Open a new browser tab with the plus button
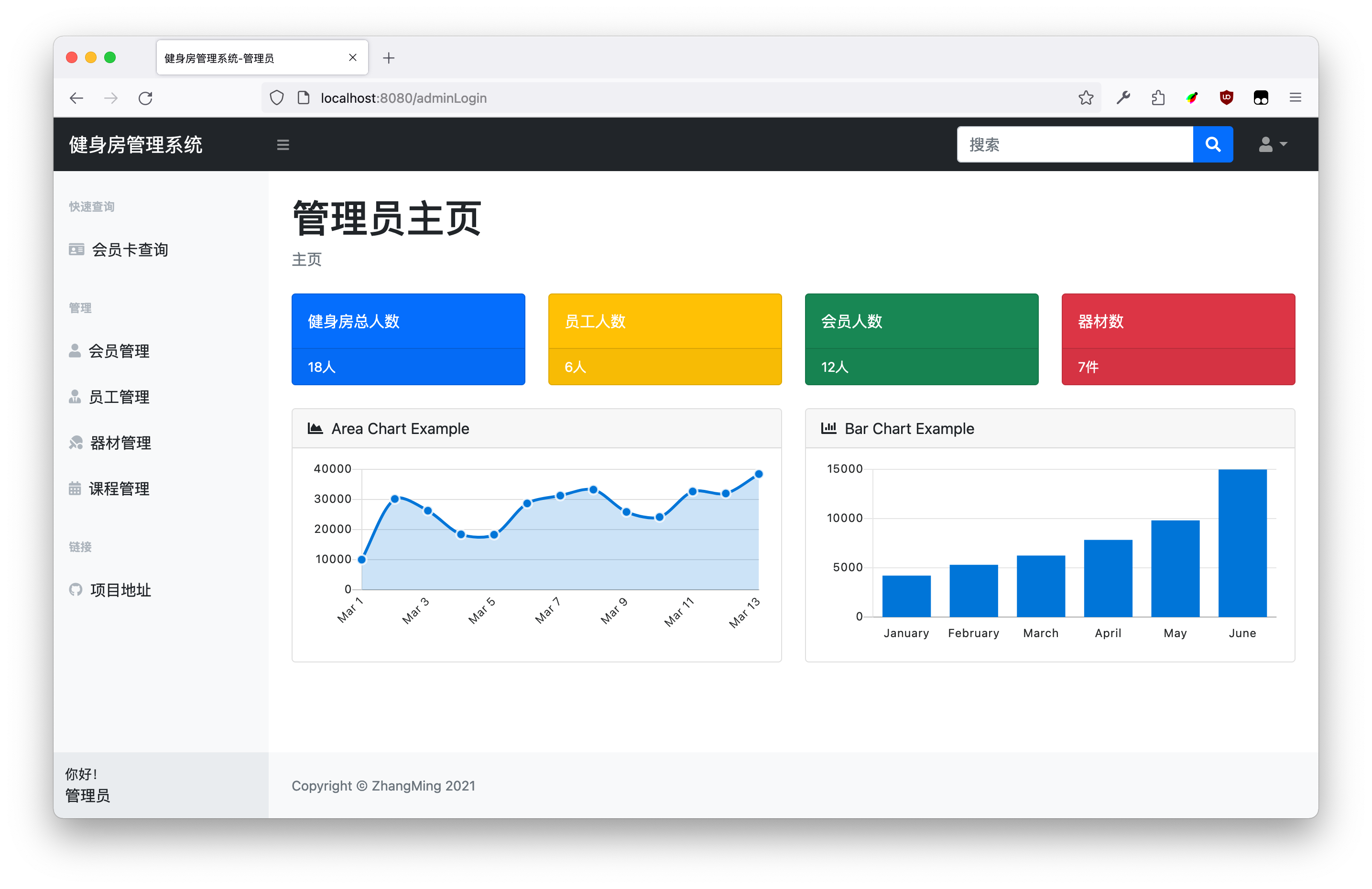The width and height of the screenshot is (1372, 889). pos(389,58)
